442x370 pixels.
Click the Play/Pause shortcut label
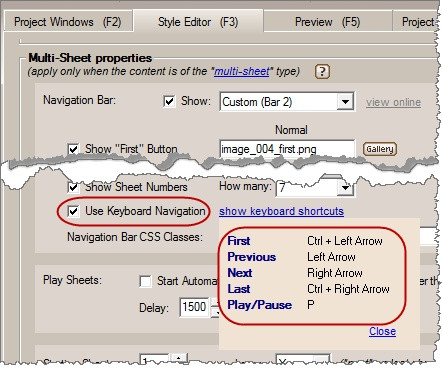pyautogui.click(x=259, y=305)
